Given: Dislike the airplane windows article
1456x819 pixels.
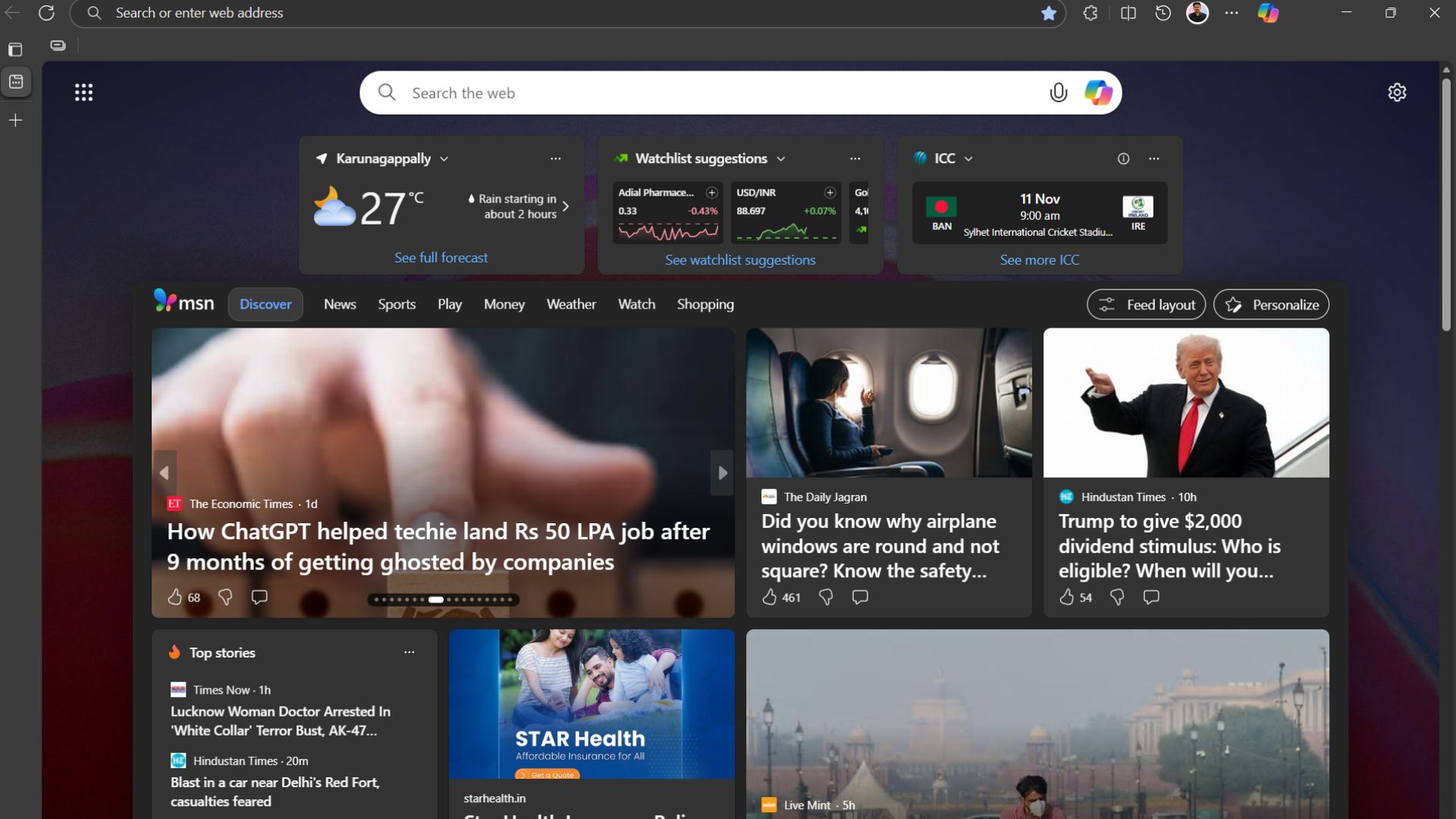Looking at the screenshot, I should (x=826, y=597).
